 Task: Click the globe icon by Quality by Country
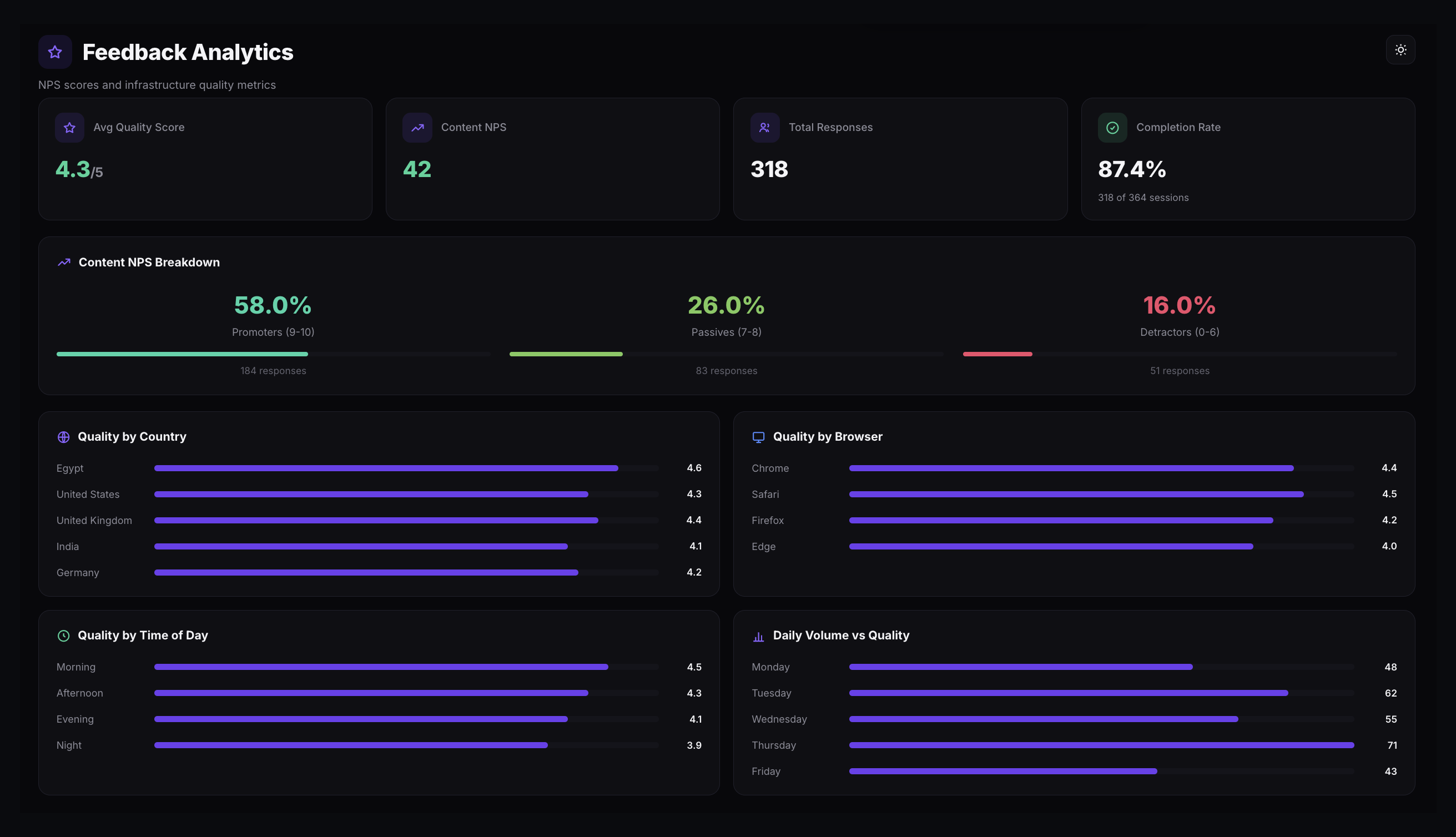tap(64, 437)
